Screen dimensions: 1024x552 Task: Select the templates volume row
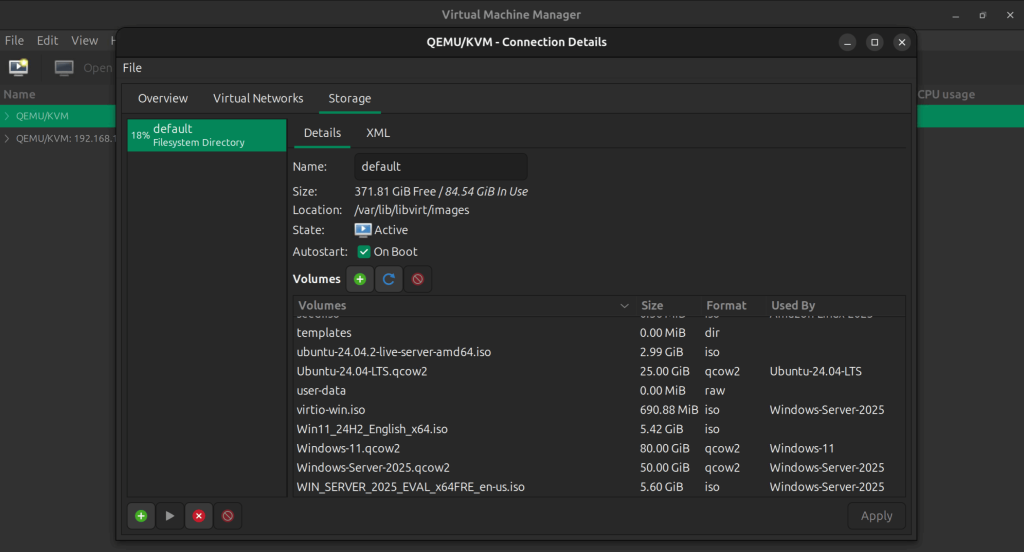[x=600, y=333]
